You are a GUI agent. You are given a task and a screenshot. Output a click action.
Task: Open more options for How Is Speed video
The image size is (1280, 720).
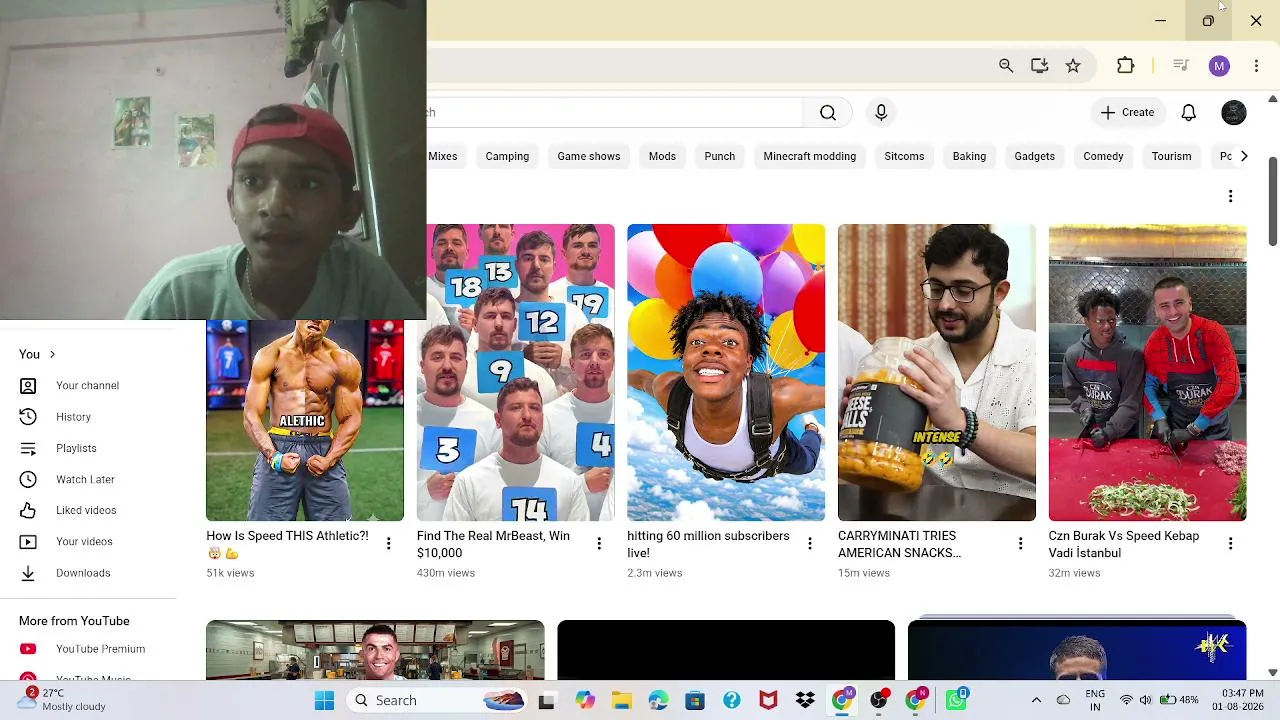pos(389,544)
